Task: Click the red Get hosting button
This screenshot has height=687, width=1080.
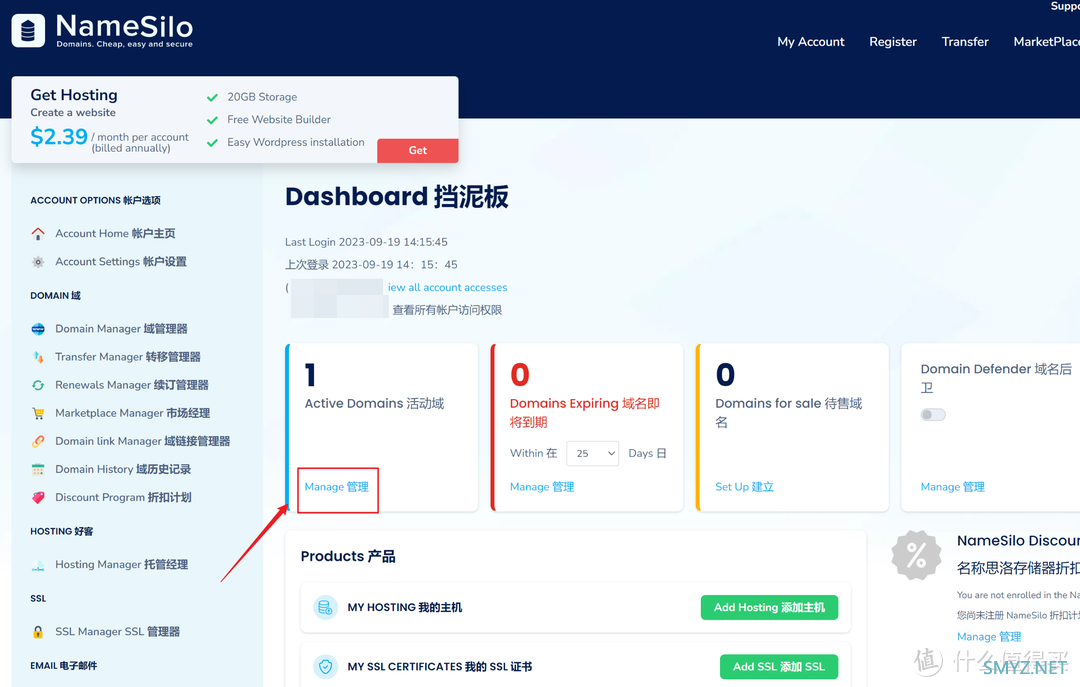Action: (417, 150)
